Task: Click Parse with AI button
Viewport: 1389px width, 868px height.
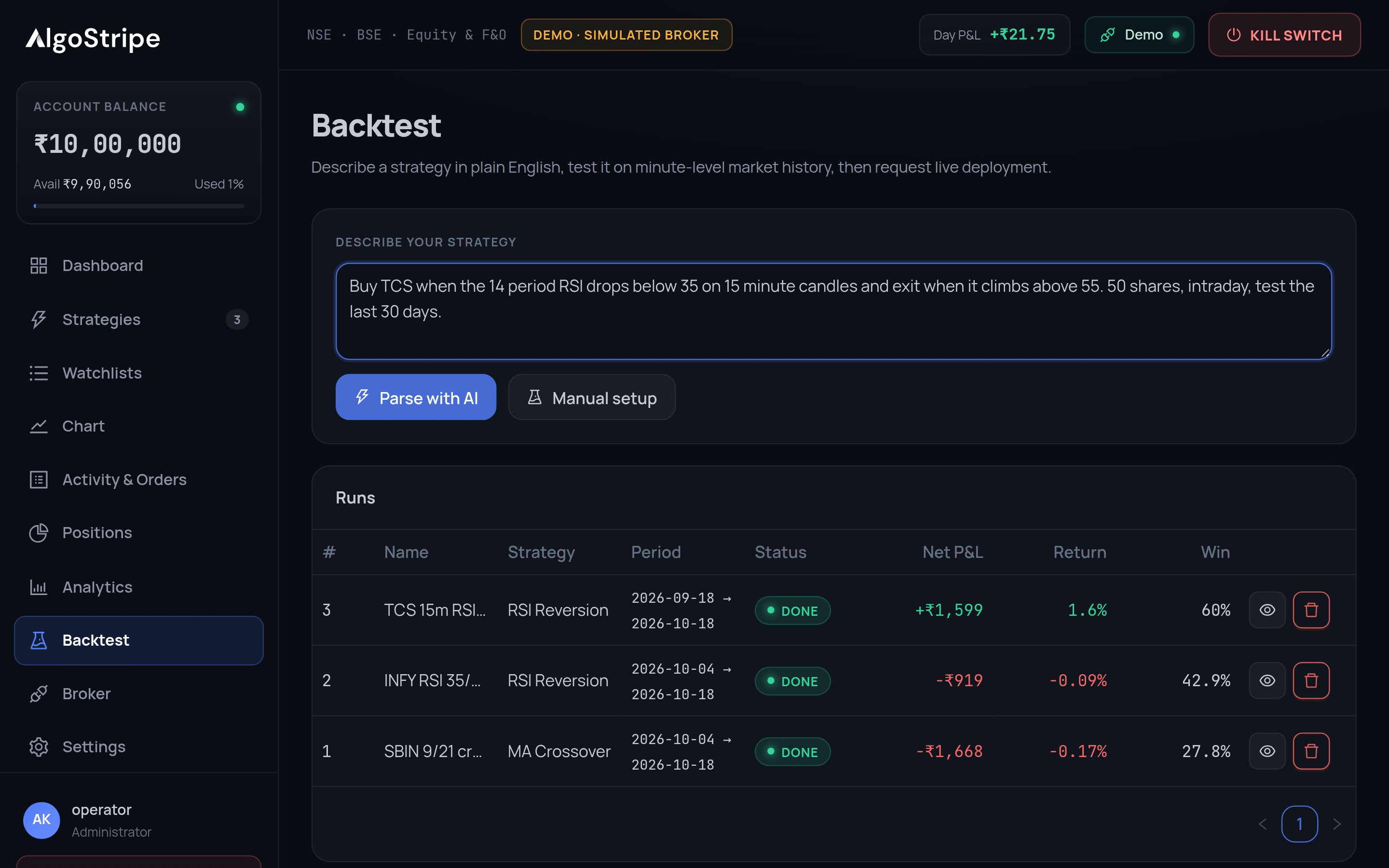Action: click(x=416, y=397)
